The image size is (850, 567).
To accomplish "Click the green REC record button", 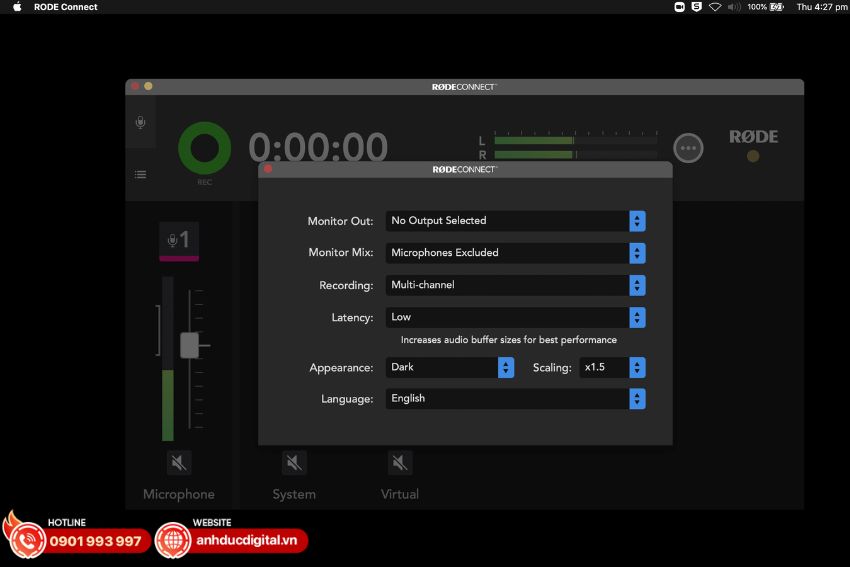I will [204, 148].
